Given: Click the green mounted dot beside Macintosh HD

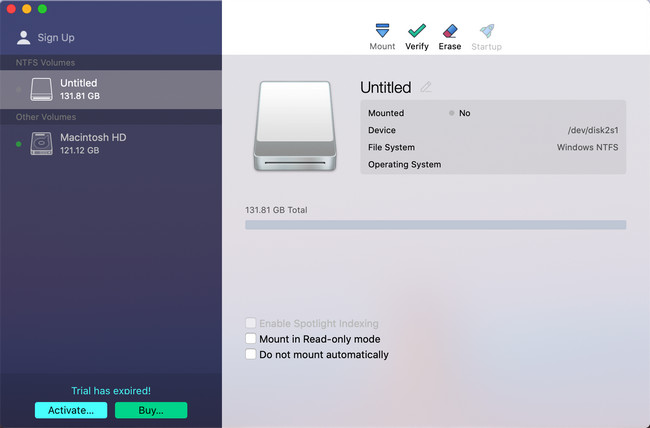Looking at the screenshot, I should pyautogui.click(x=19, y=144).
